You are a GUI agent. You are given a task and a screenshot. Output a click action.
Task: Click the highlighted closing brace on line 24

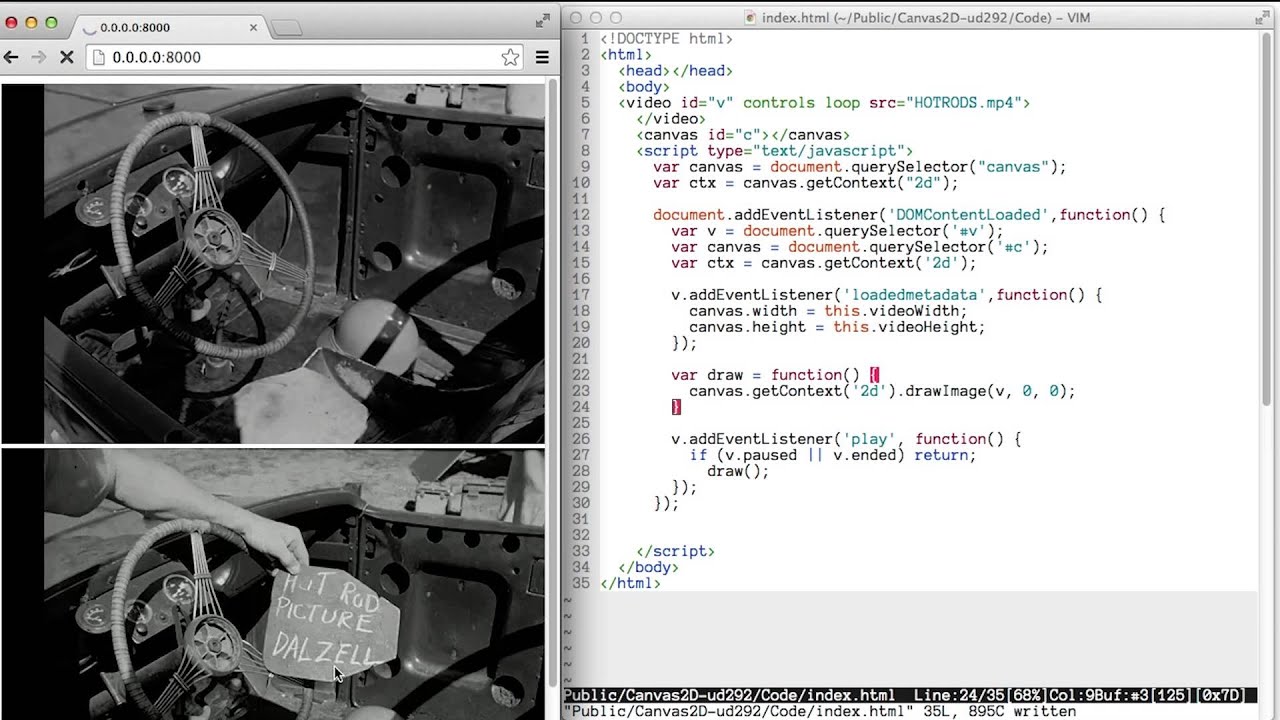[676, 407]
